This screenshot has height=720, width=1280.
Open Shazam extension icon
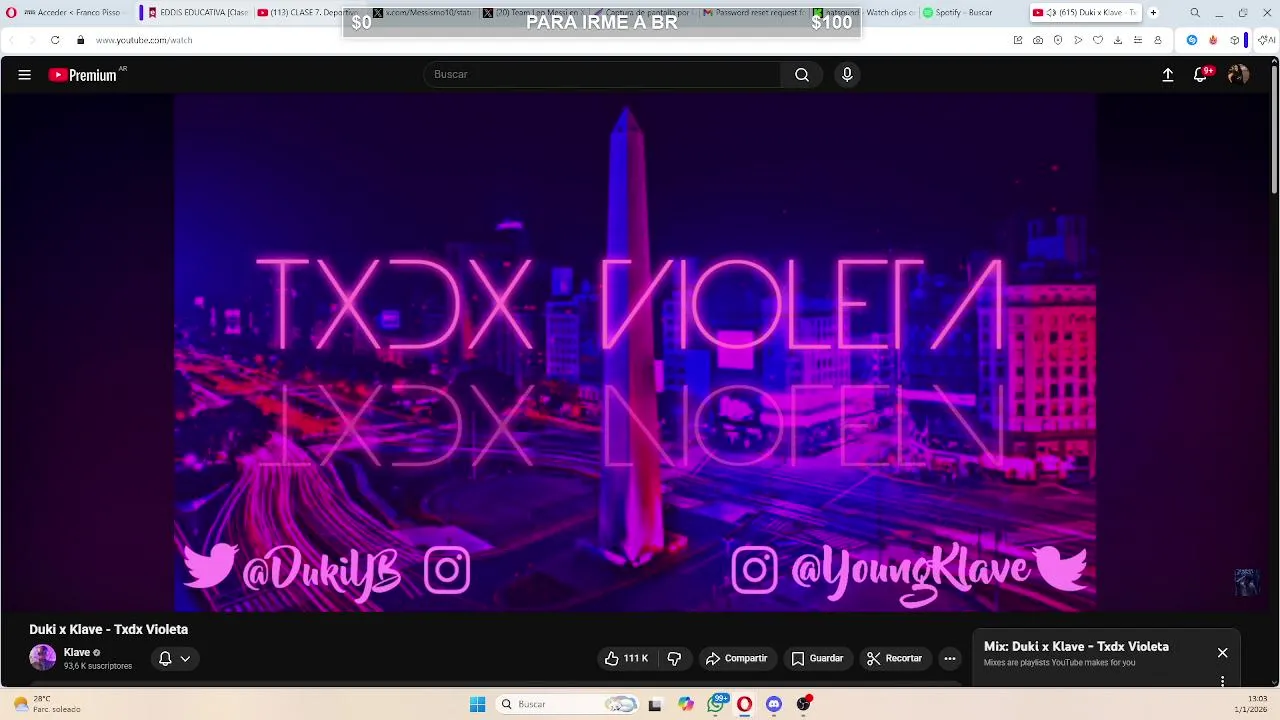pyautogui.click(x=1192, y=40)
